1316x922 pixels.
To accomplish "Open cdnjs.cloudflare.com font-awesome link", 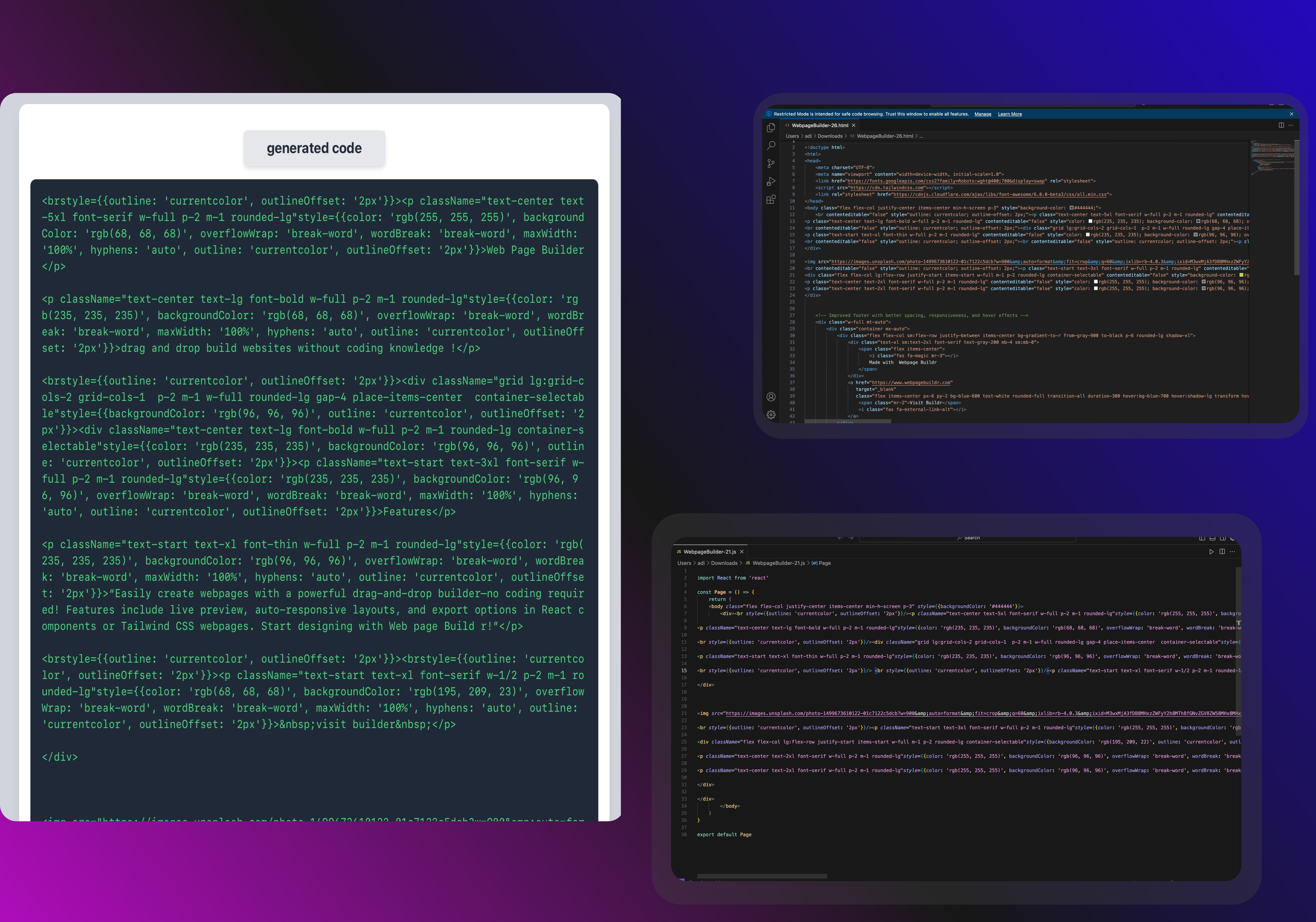I will (x=1000, y=194).
